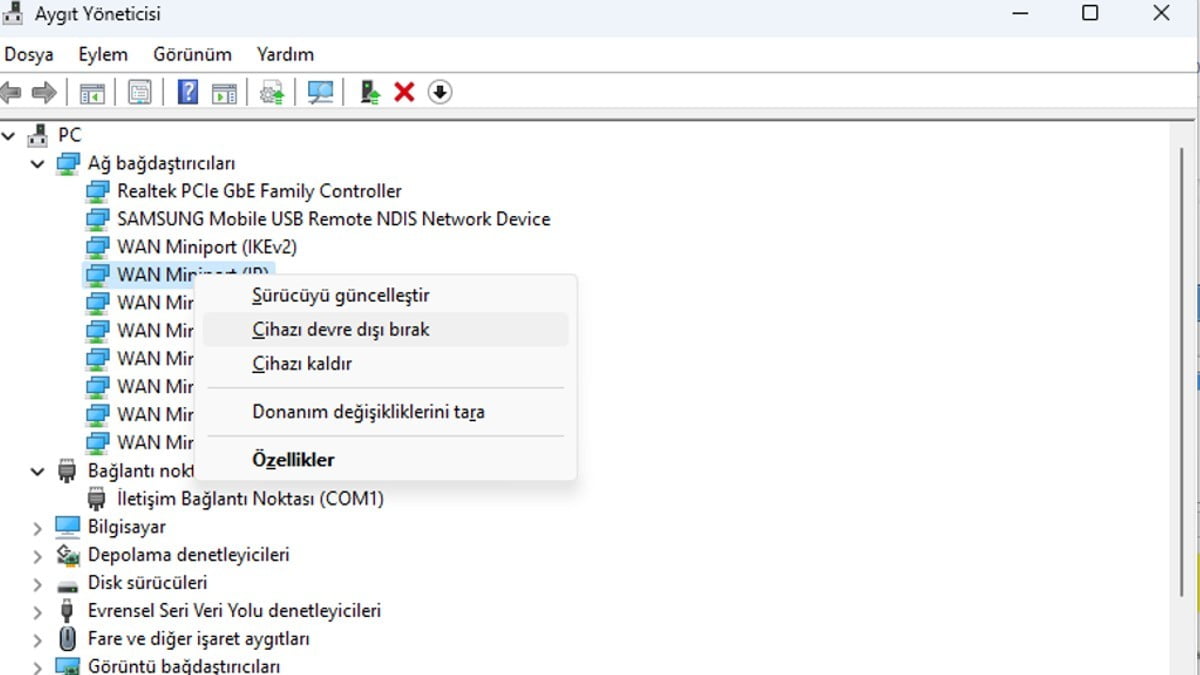Click the update driver software toolbar icon
1200x675 pixels.
pyautogui.click(x=271, y=93)
